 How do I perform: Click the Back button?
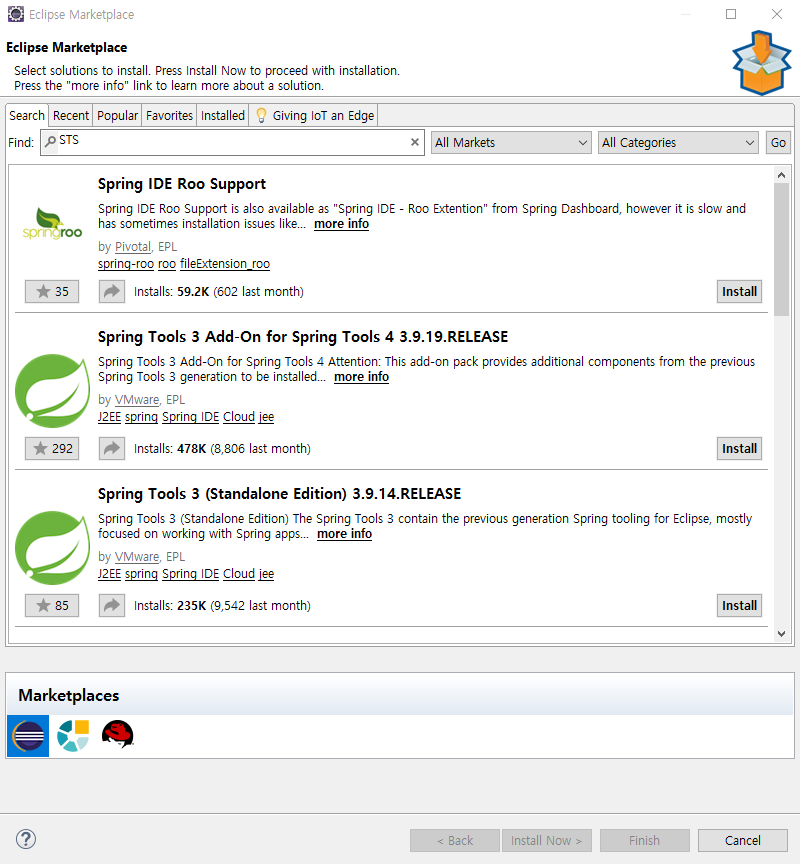(x=455, y=840)
